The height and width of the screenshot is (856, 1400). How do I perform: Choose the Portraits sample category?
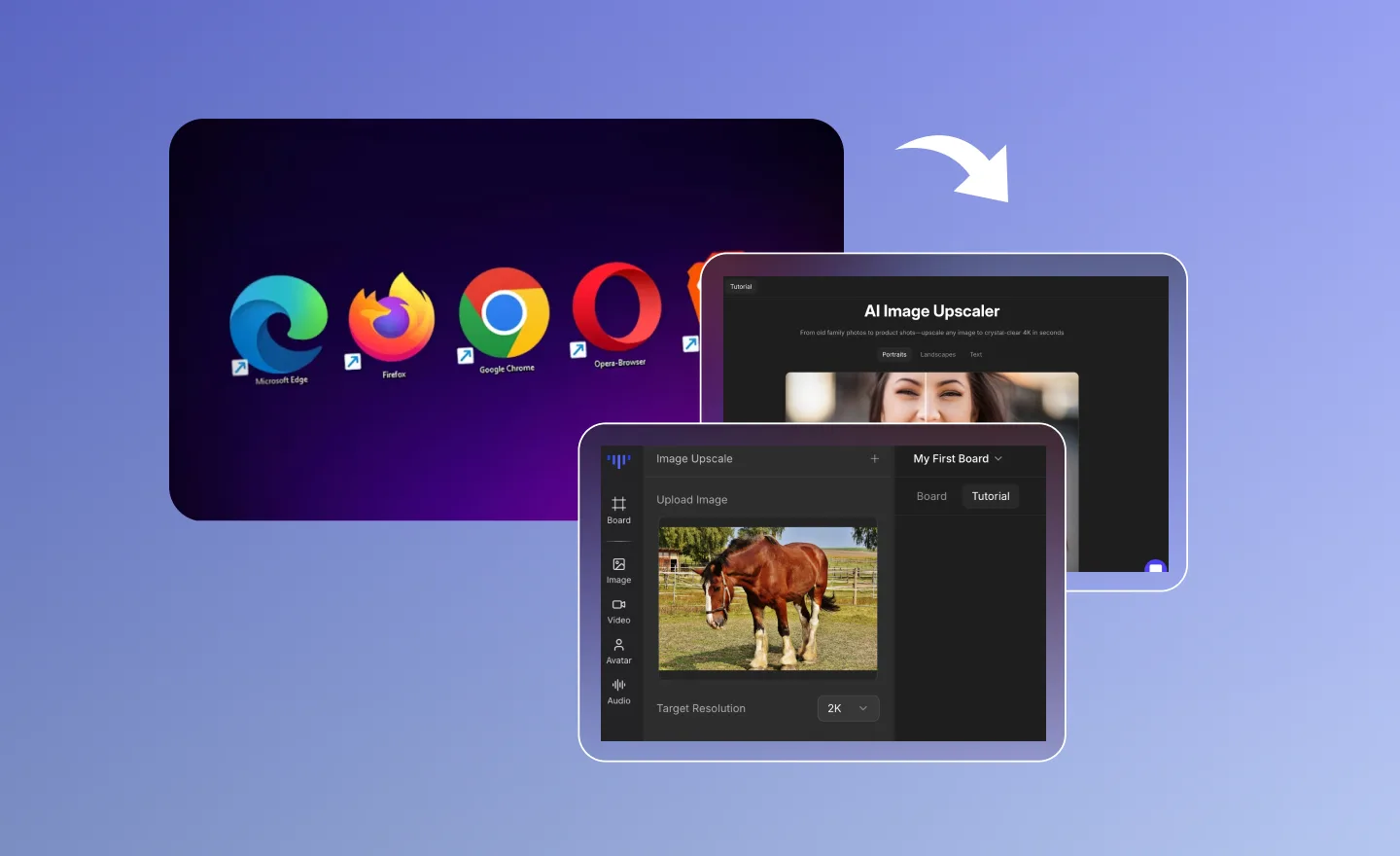click(893, 355)
